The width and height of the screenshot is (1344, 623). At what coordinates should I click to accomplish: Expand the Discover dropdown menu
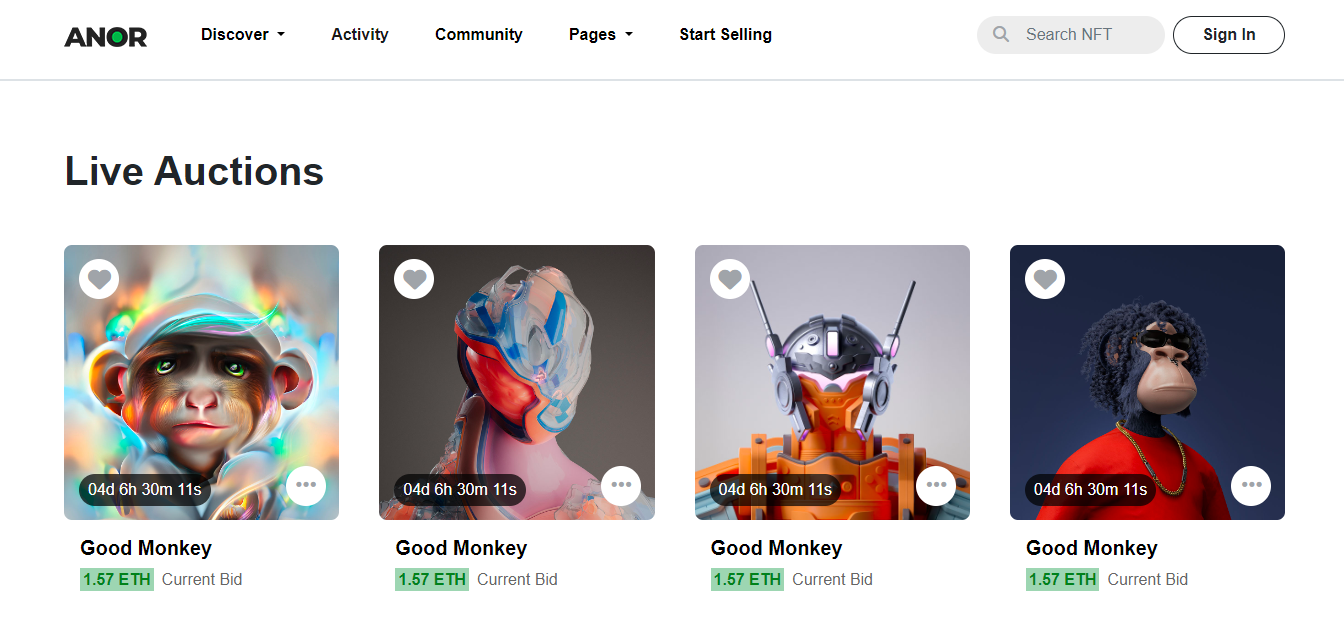click(243, 34)
